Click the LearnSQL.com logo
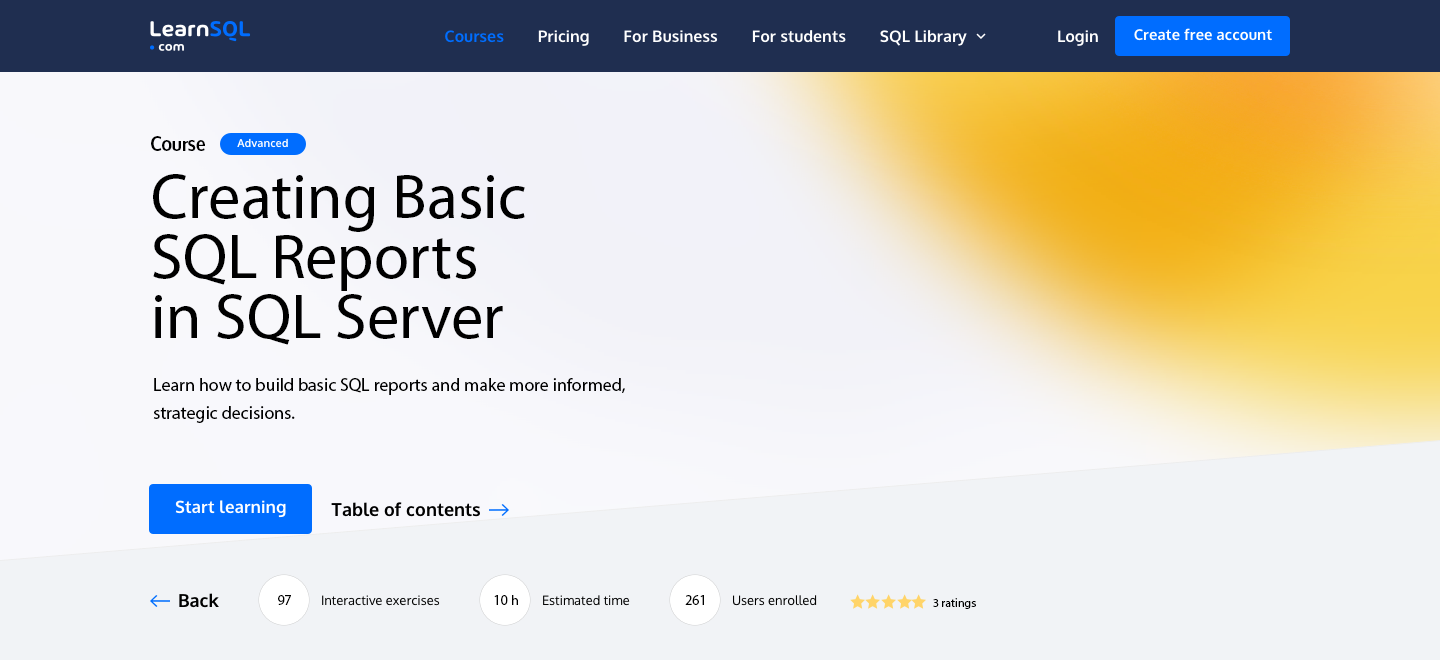Viewport: 1440px width, 660px height. [x=200, y=36]
